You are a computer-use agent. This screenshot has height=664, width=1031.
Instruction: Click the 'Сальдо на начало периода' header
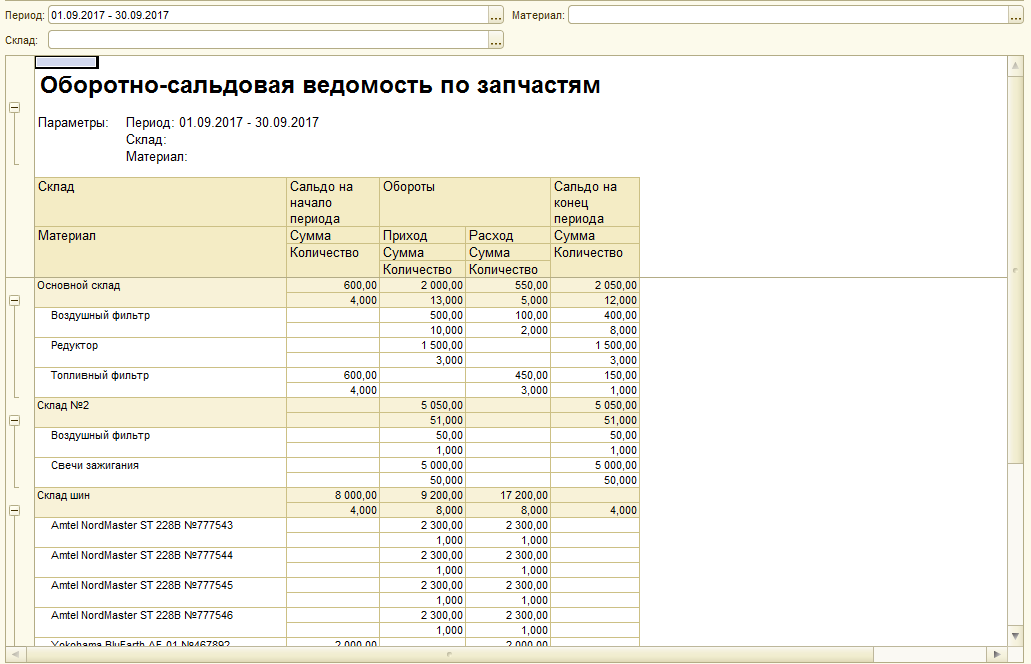coord(333,202)
